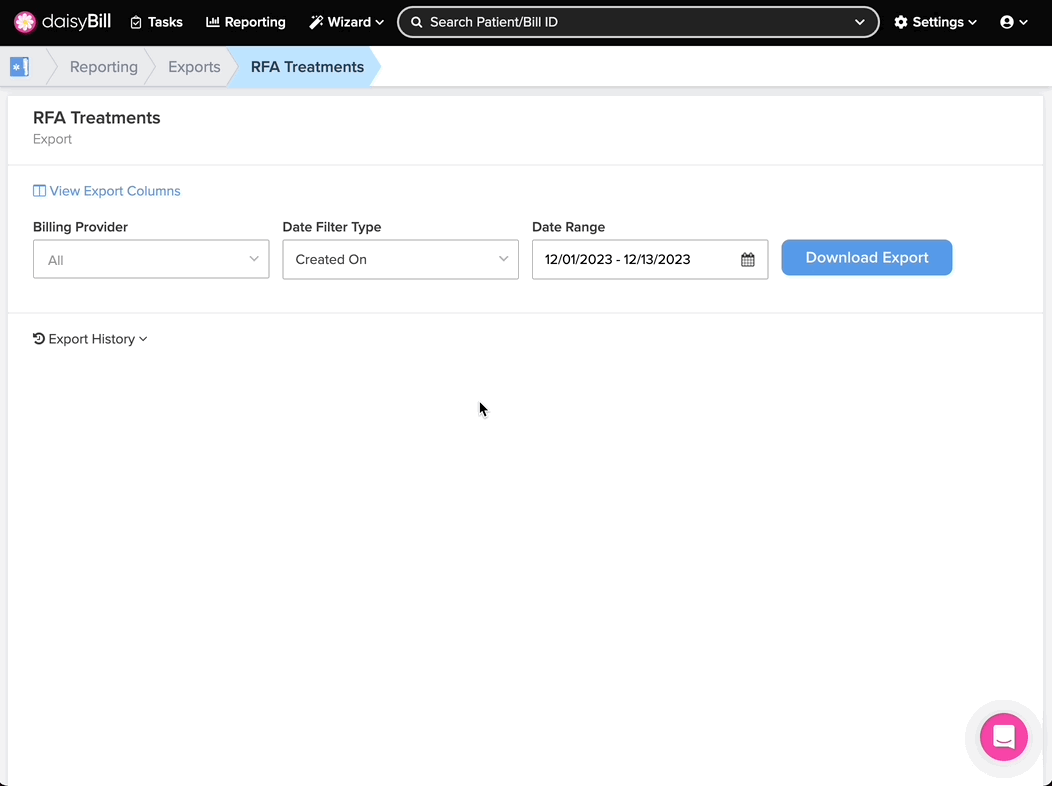Click the View Export Columns table icon

[39, 191]
